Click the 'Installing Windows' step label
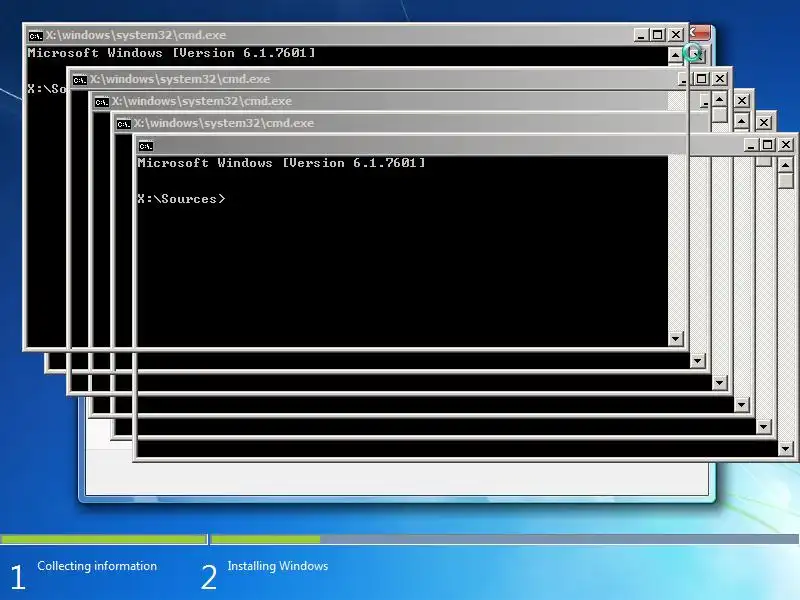The width and height of the screenshot is (800, 600). click(x=278, y=566)
